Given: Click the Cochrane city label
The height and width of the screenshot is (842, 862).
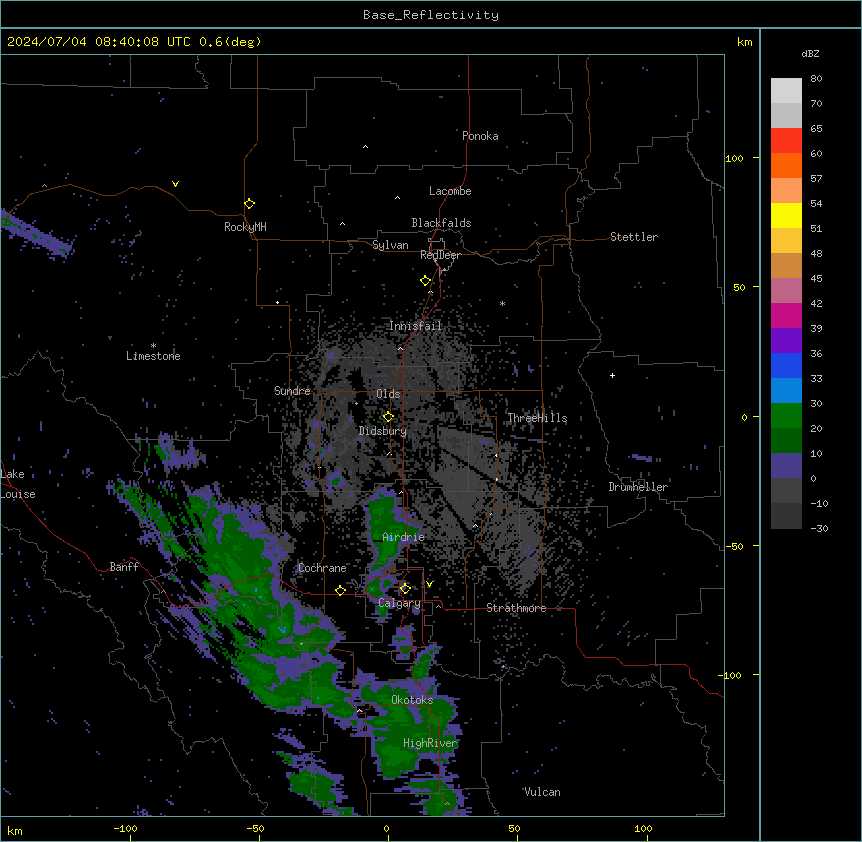Looking at the screenshot, I should pyautogui.click(x=322, y=568).
